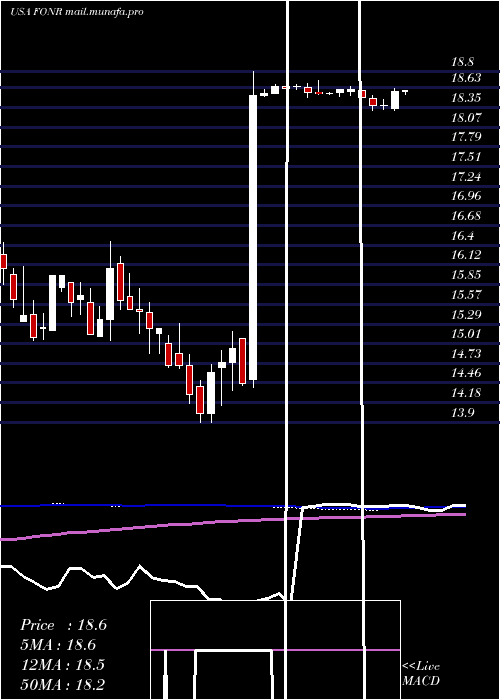Image resolution: width=500 pixels, height=700 pixels.
Task: Click the 17.79 price axis label
Action: [x=466, y=137]
